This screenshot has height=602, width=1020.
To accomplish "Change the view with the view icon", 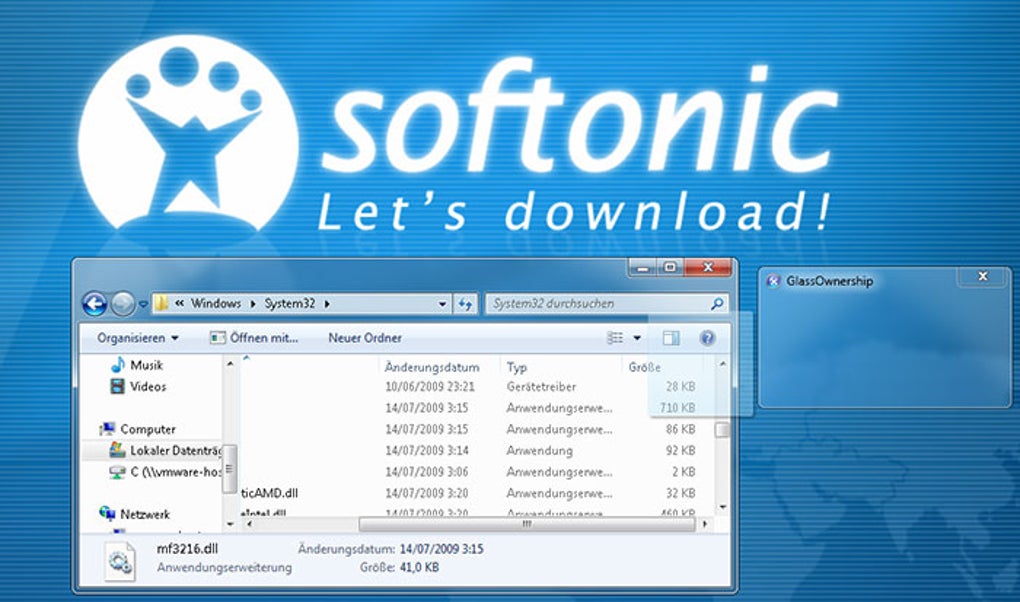I will click(615, 338).
